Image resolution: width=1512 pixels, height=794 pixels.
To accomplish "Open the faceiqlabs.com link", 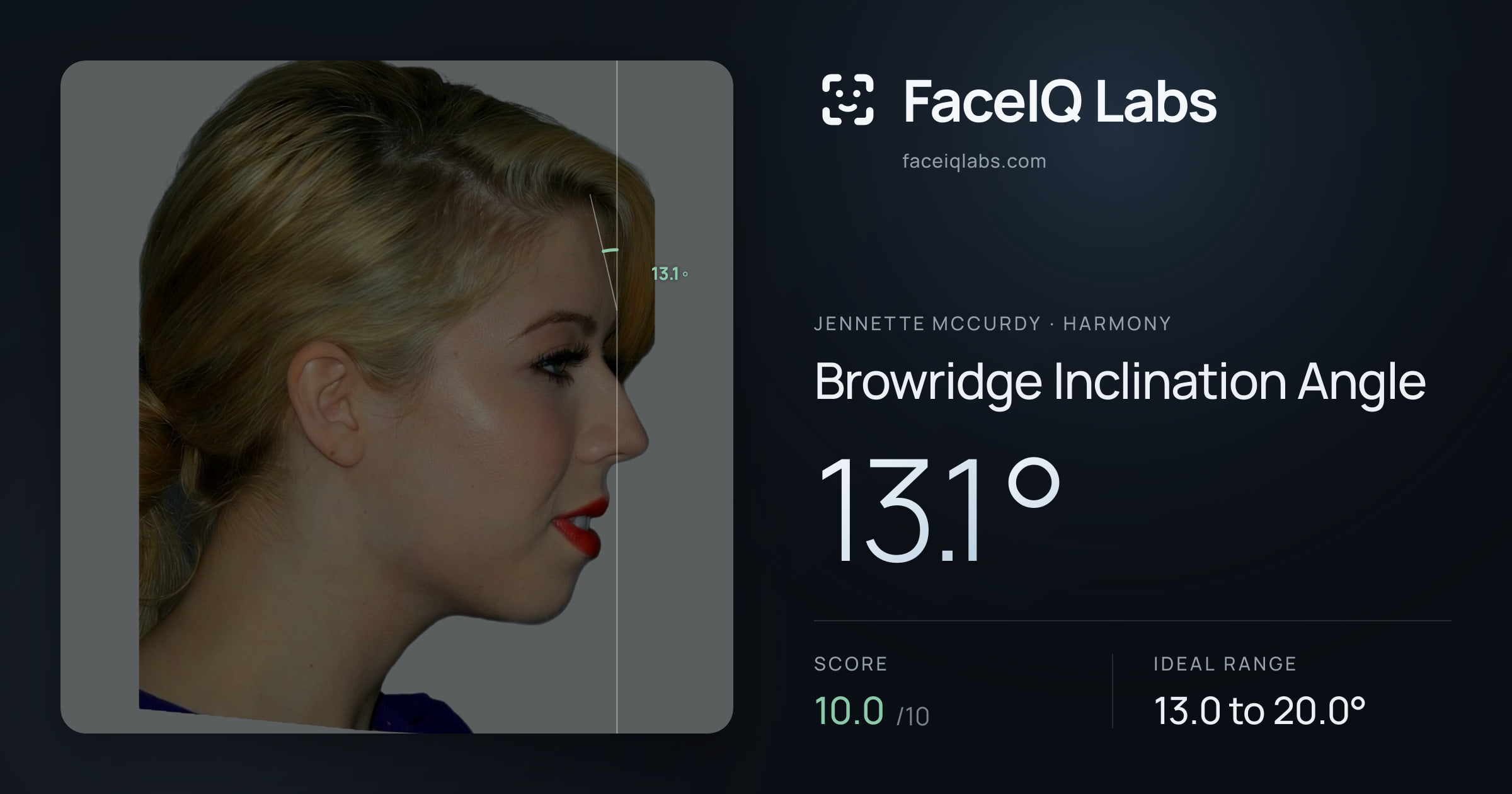I will click(x=974, y=161).
